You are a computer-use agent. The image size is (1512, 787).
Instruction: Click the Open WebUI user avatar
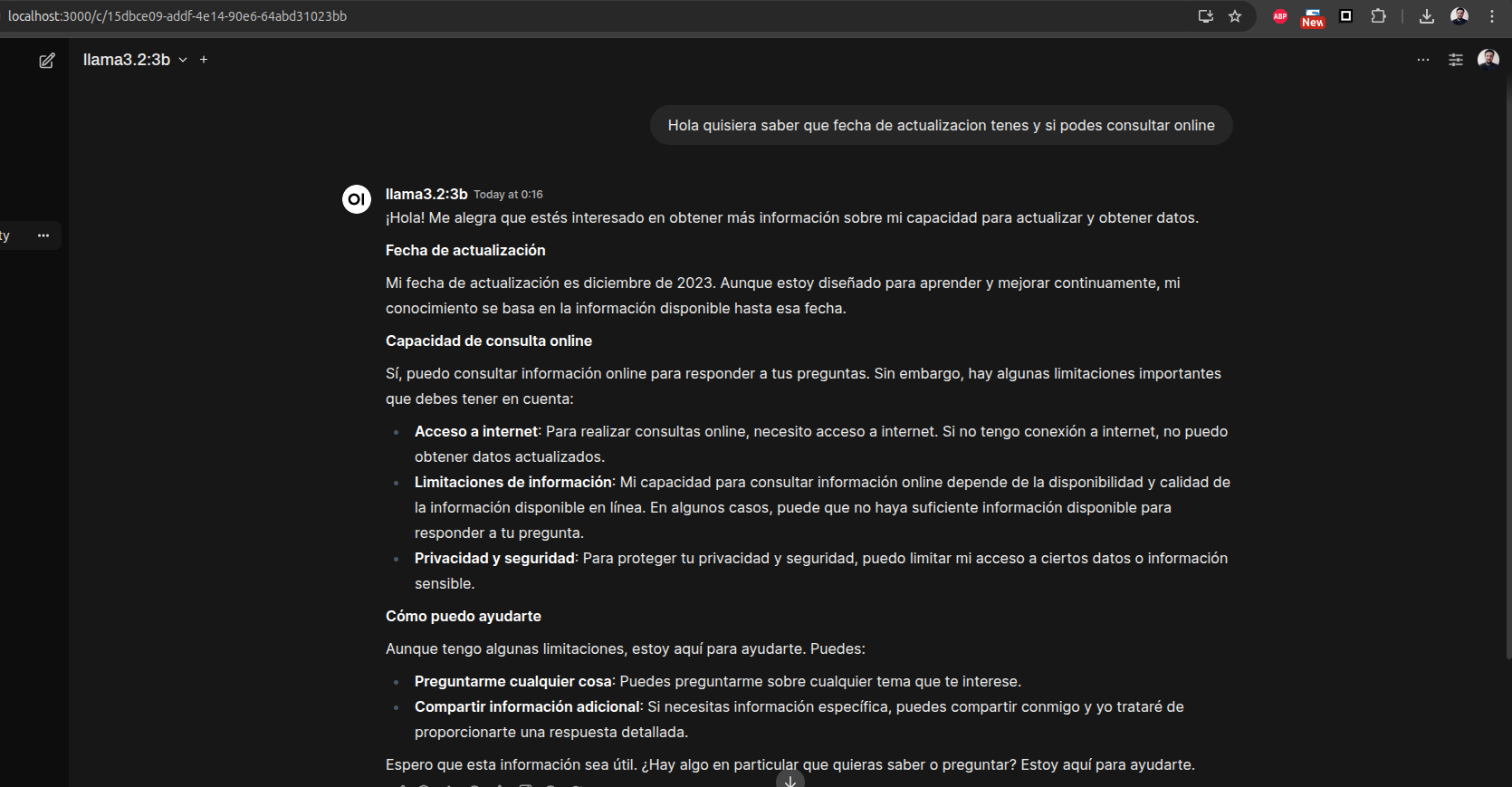point(1488,60)
